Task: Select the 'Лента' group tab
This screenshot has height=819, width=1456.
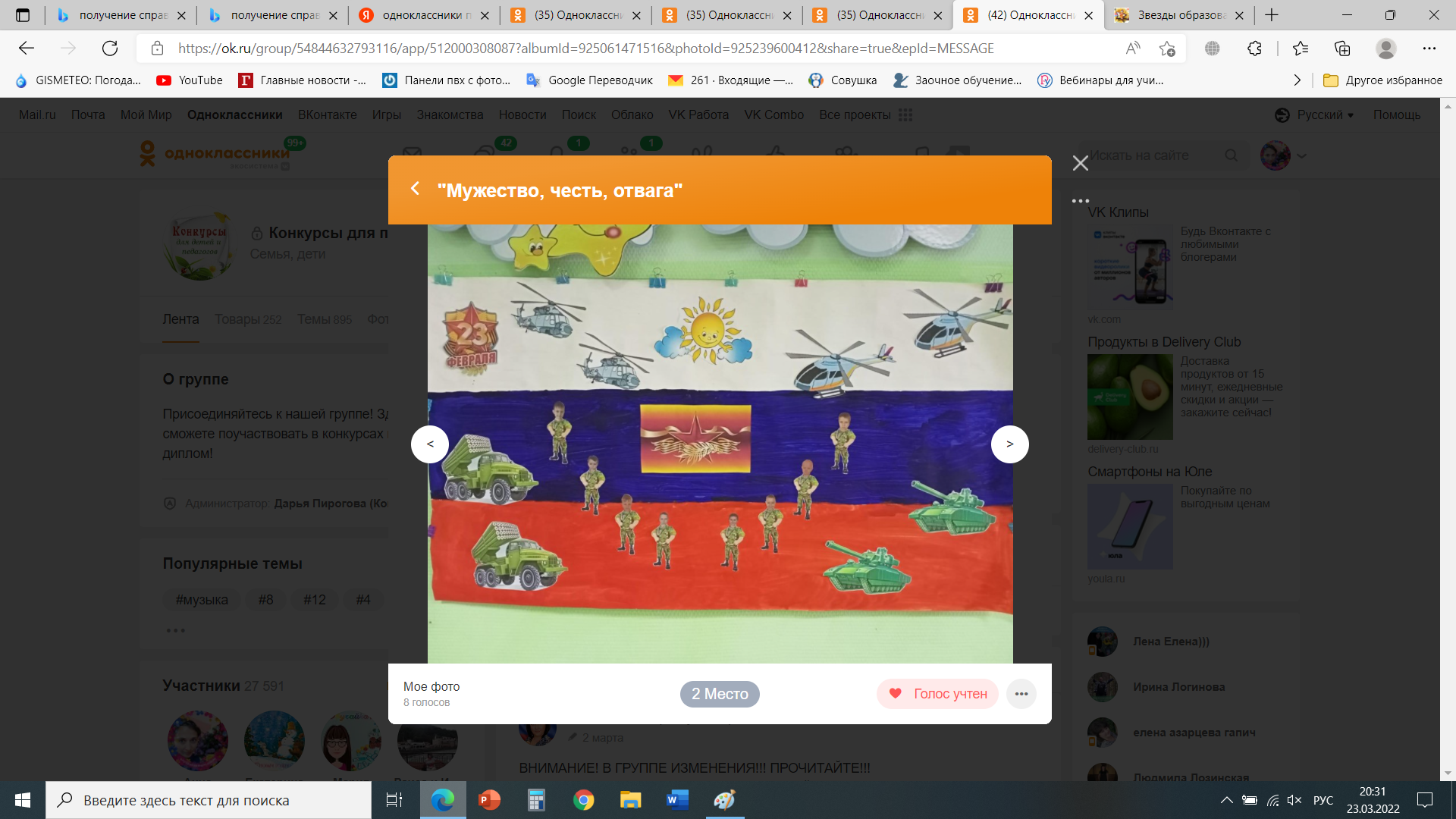Action: click(180, 319)
